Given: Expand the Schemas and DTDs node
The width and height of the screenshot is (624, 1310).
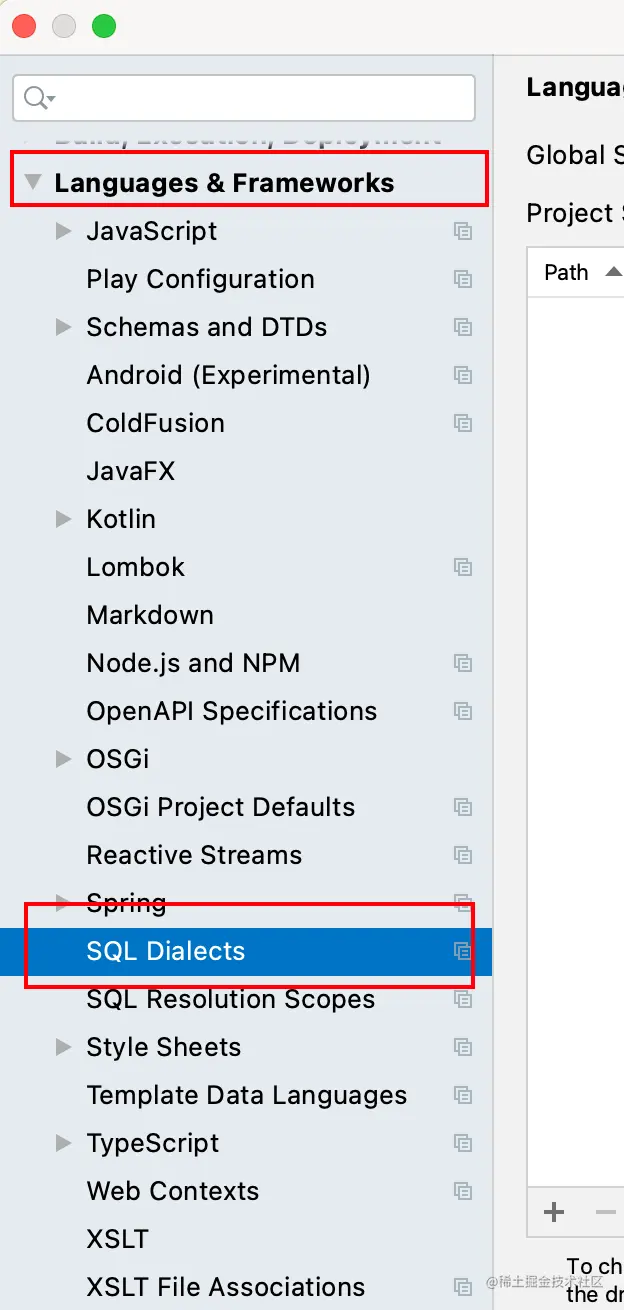Looking at the screenshot, I should [64, 327].
